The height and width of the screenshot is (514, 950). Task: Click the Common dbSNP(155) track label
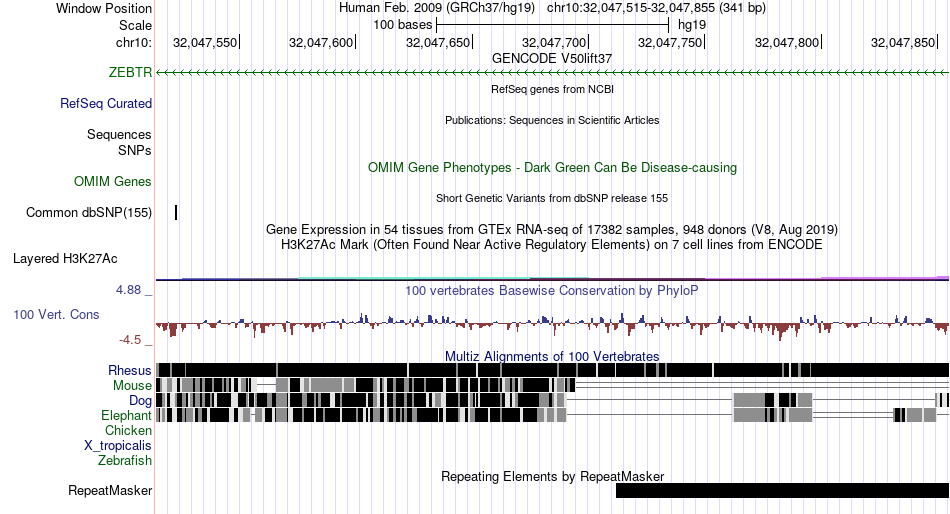[89, 213]
